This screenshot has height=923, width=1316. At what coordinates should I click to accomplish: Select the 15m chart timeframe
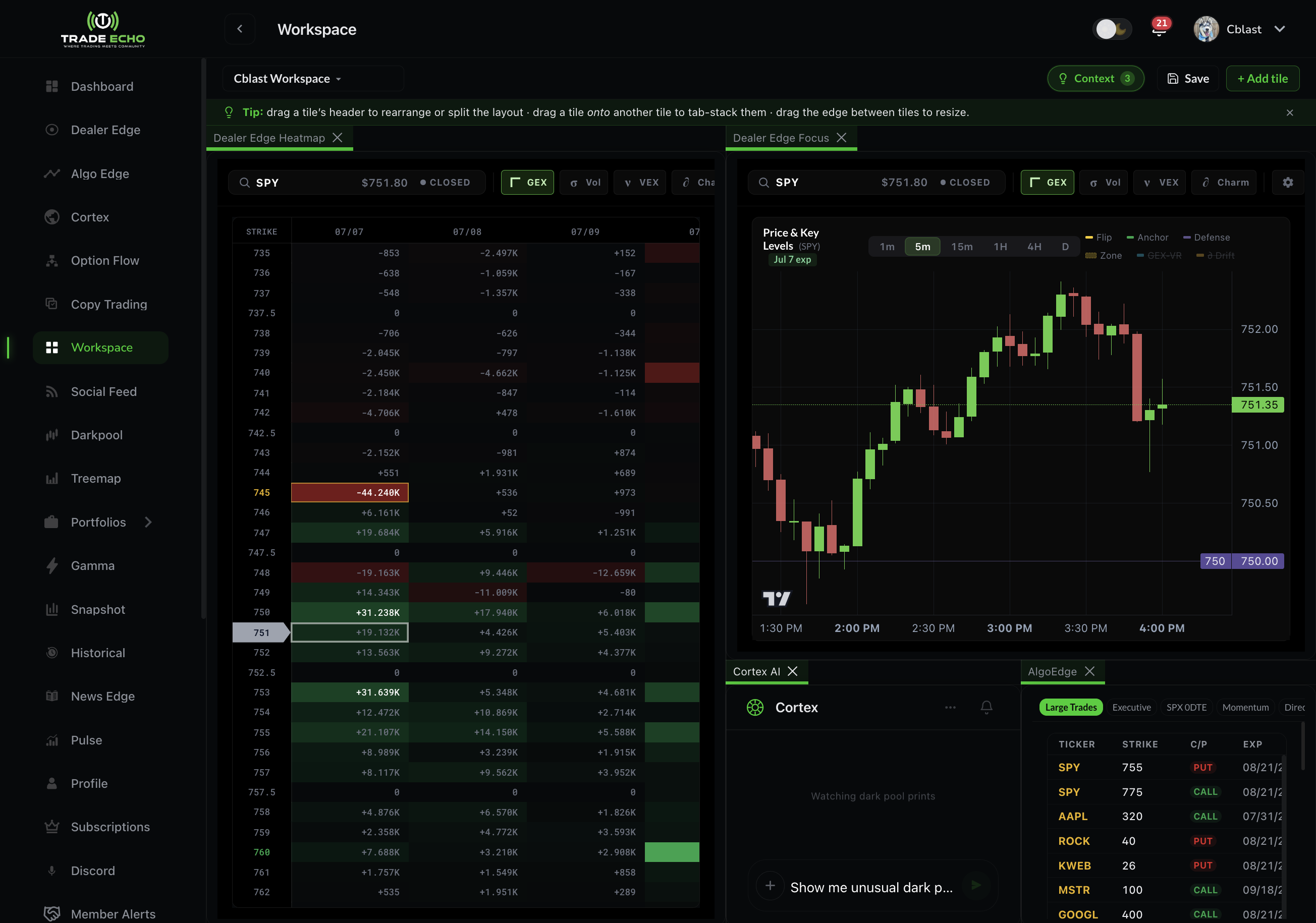(x=961, y=246)
